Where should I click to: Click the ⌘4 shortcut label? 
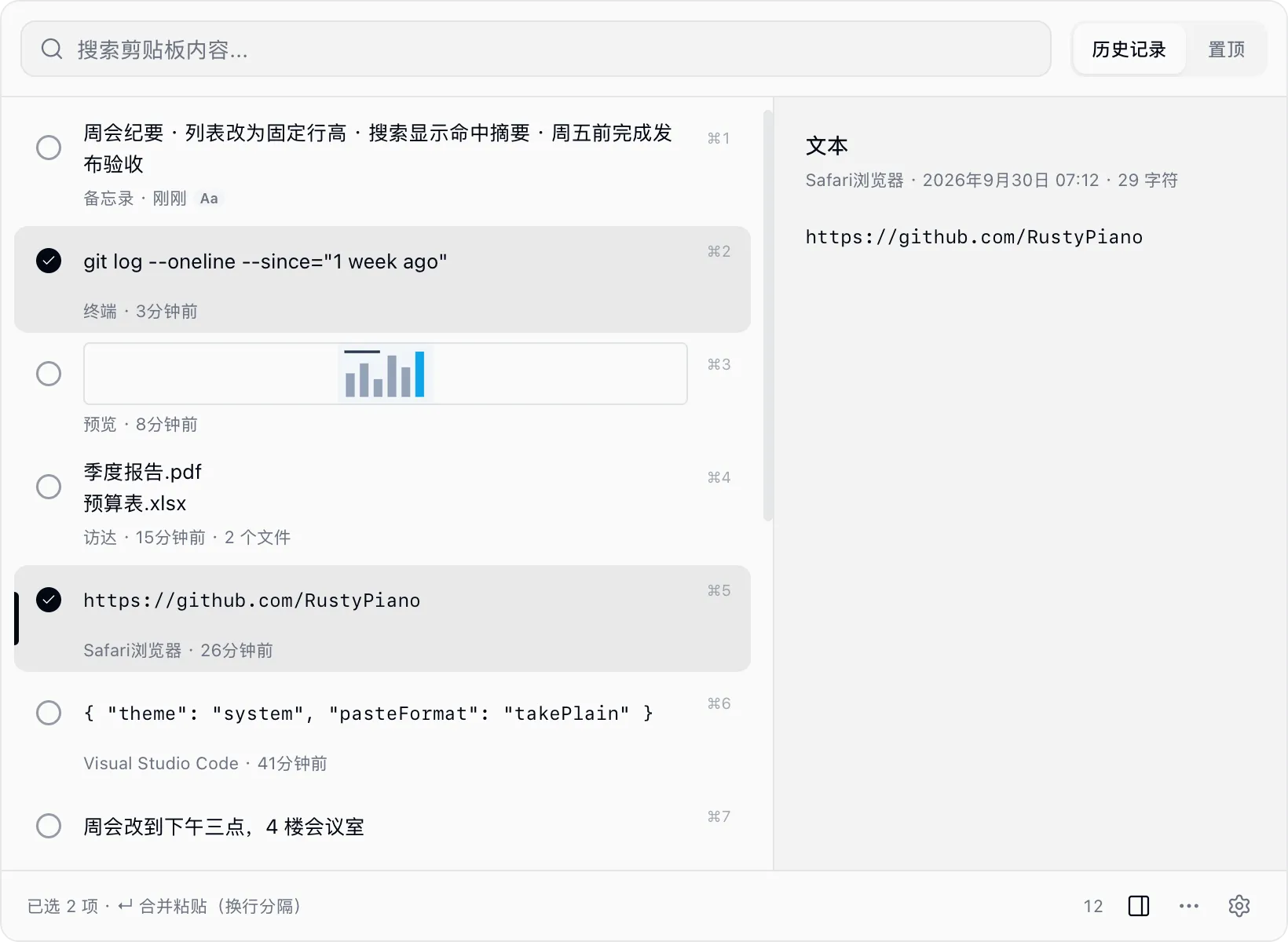(719, 477)
